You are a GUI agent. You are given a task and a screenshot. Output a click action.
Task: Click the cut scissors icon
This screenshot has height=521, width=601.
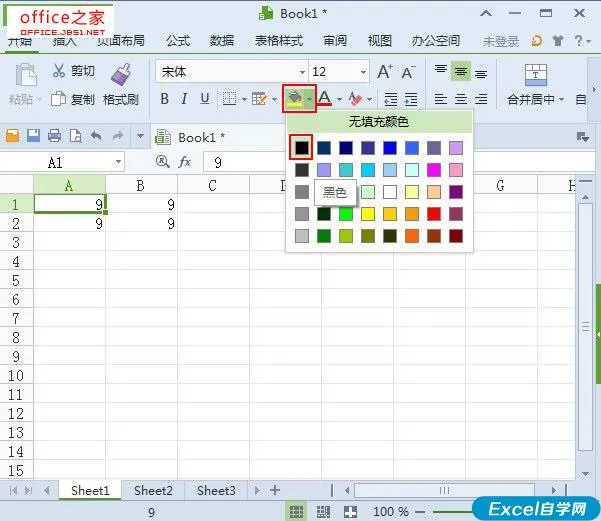coord(59,71)
